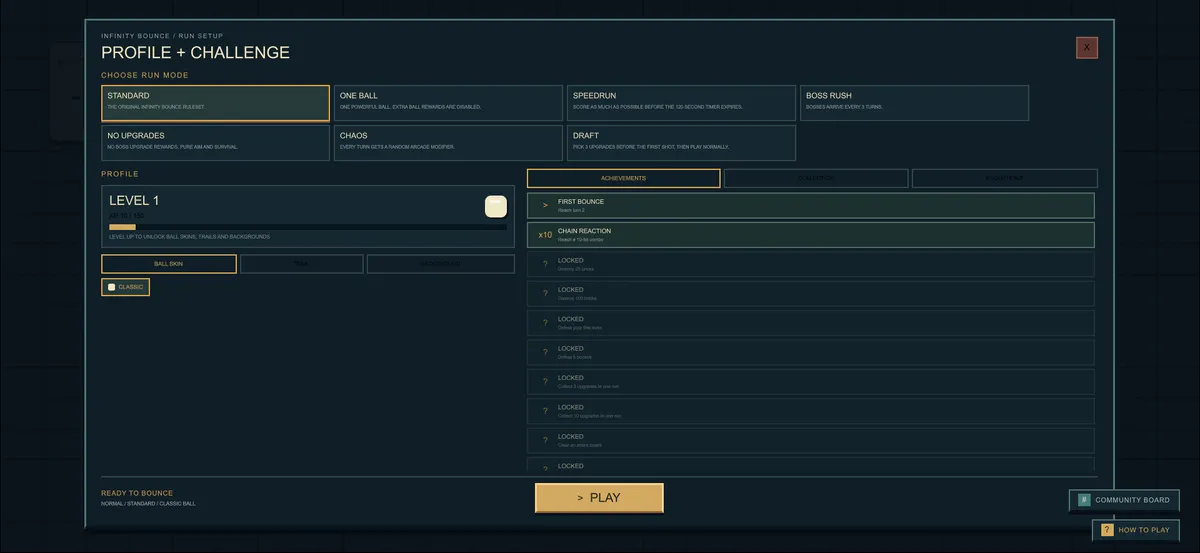Open the Evolutions tab
The width and height of the screenshot is (1200, 553).
[1005, 178]
